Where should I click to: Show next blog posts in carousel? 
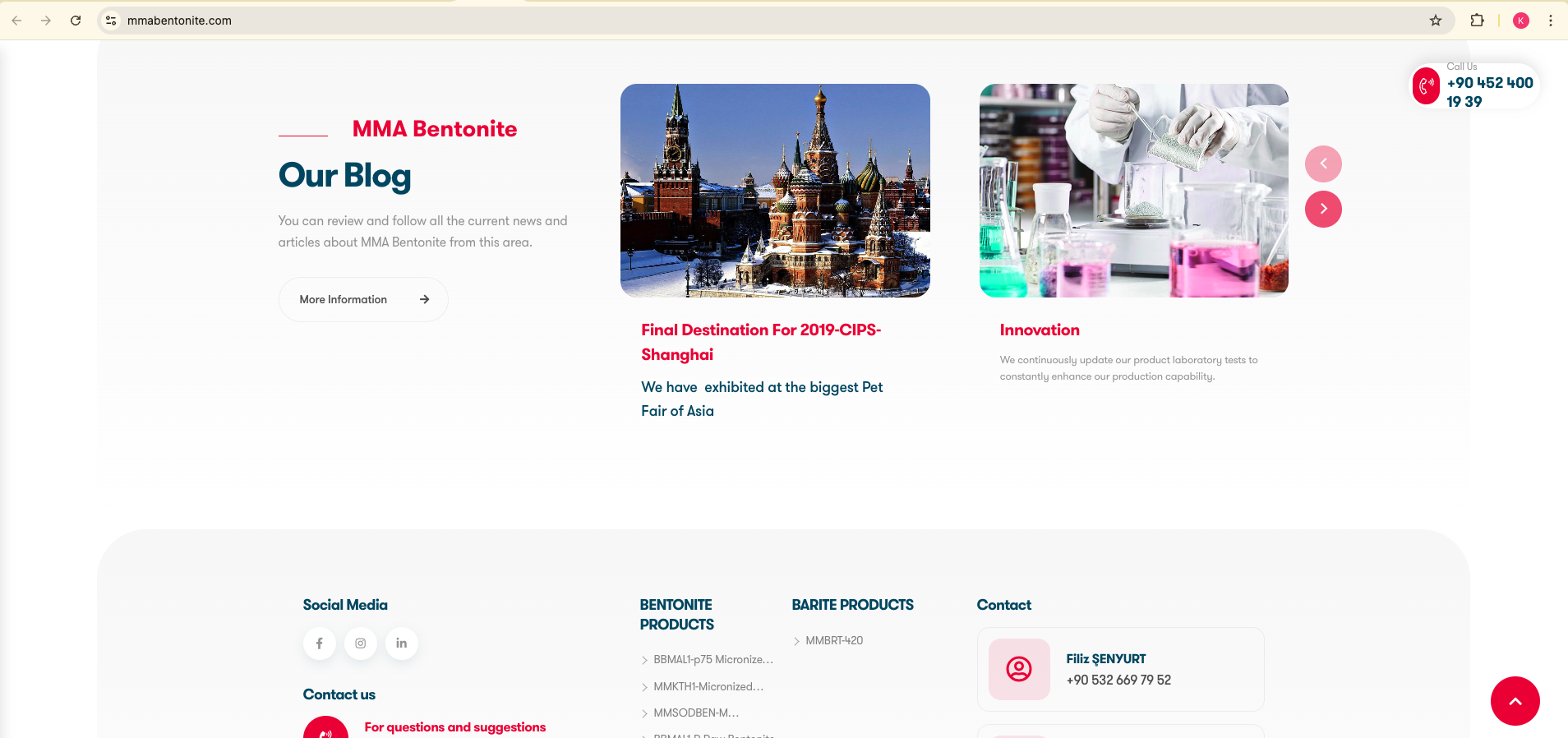click(x=1323, y=209)
